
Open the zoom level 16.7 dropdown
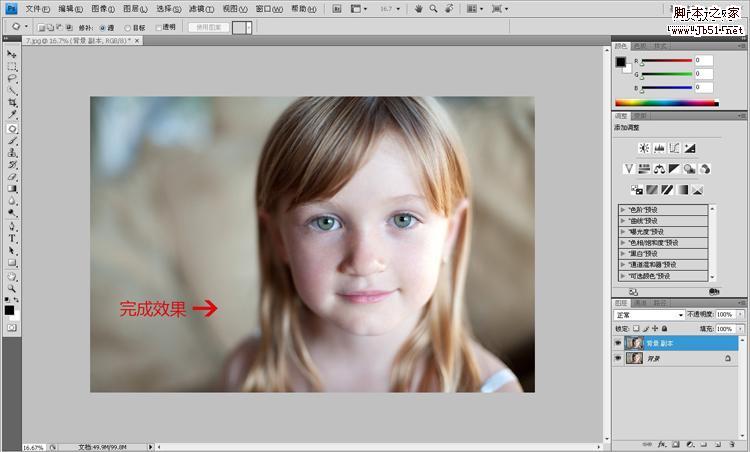pyautogui.click(x=398, y=9)
